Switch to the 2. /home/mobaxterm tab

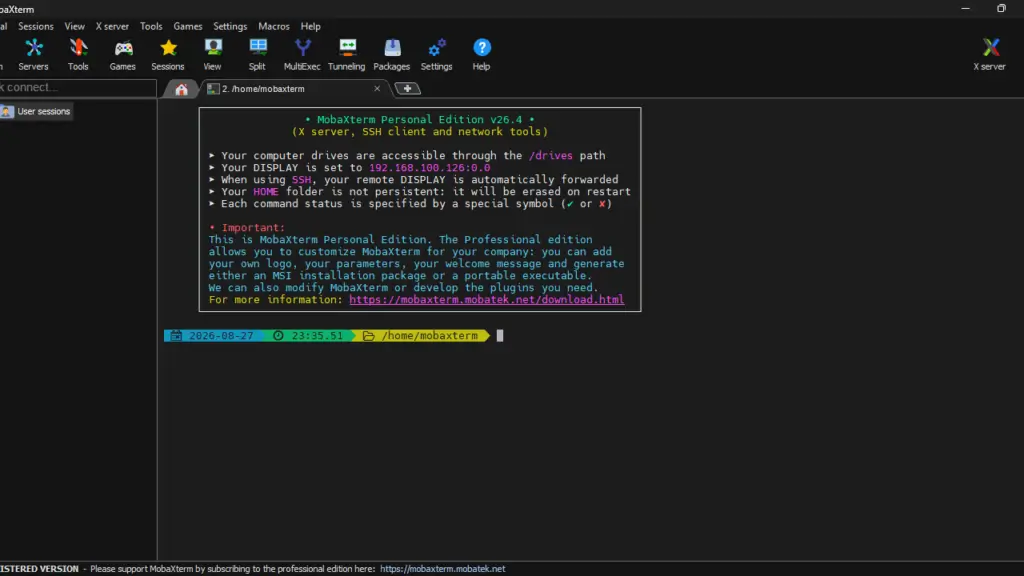[293, 89]
